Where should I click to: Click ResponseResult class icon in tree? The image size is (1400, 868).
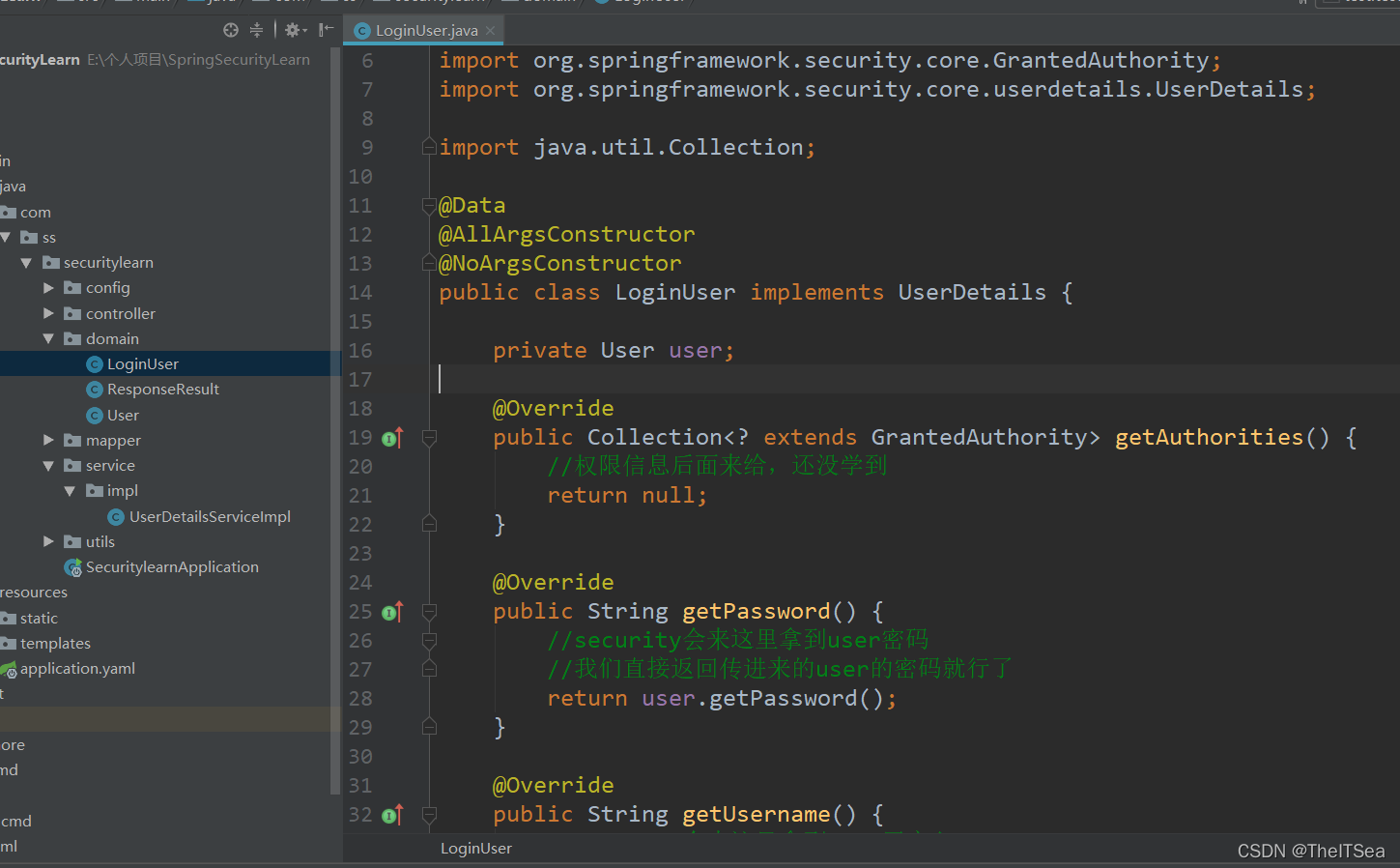[x=95, y=390]
